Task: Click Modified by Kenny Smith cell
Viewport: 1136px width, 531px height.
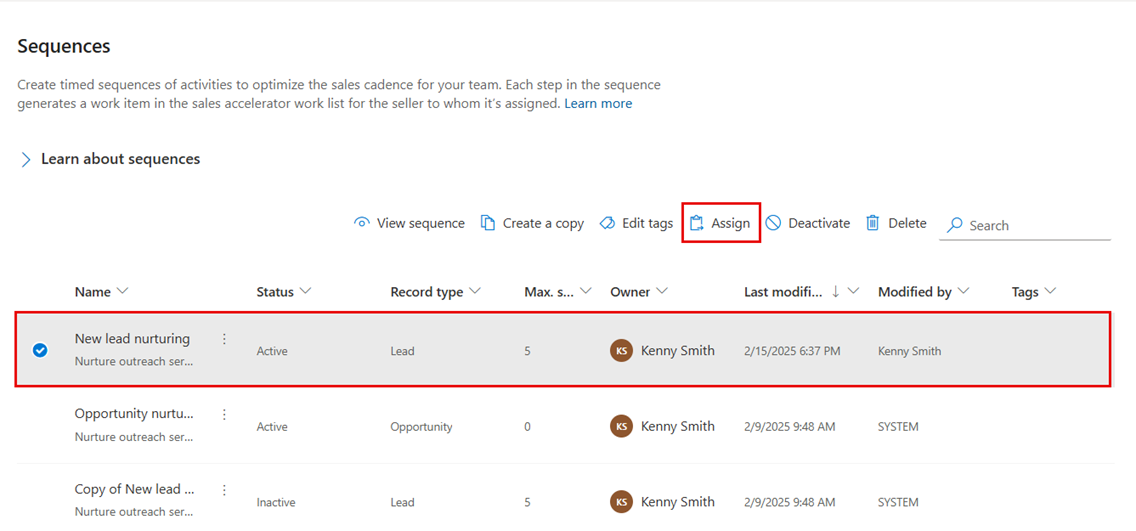Action: coord(909,351)
